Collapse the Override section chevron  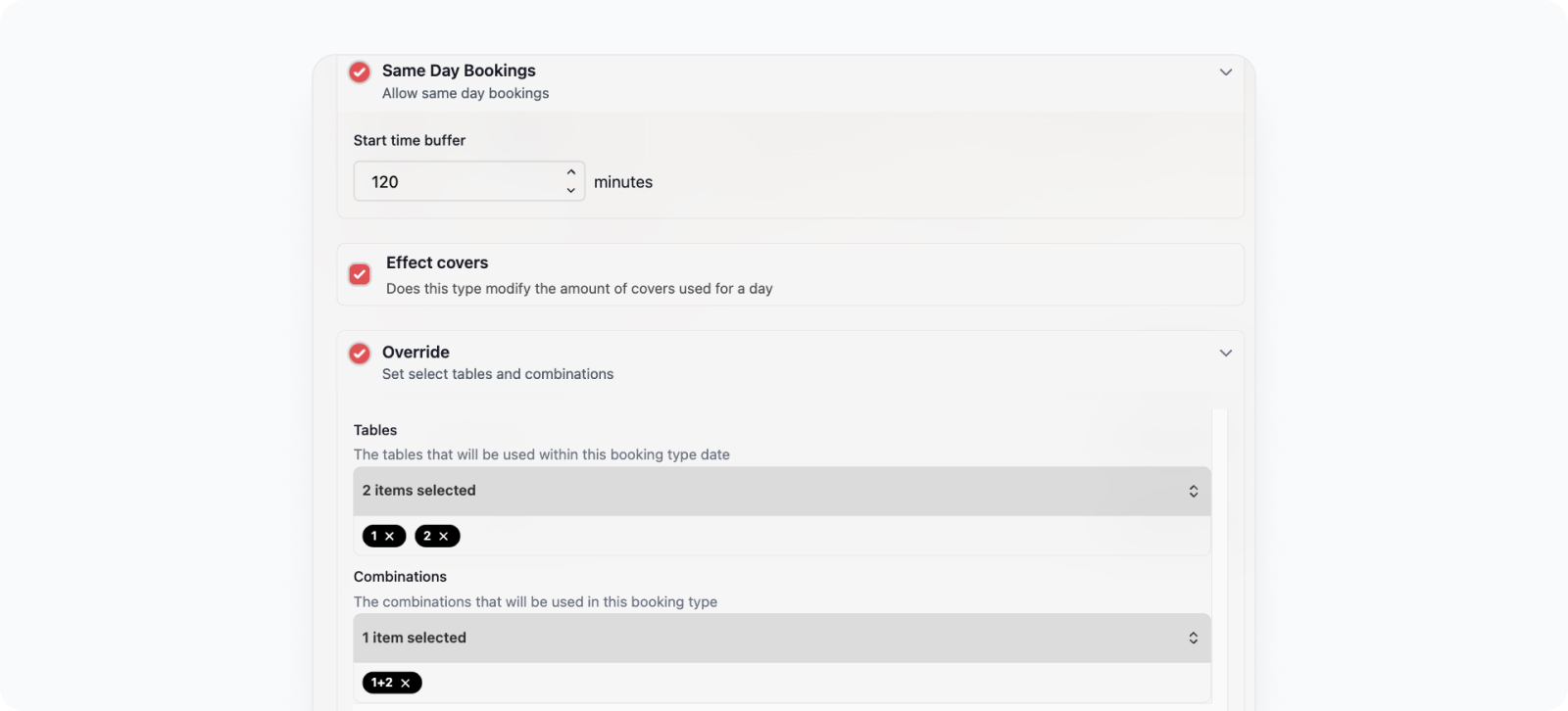(1225, 353)
